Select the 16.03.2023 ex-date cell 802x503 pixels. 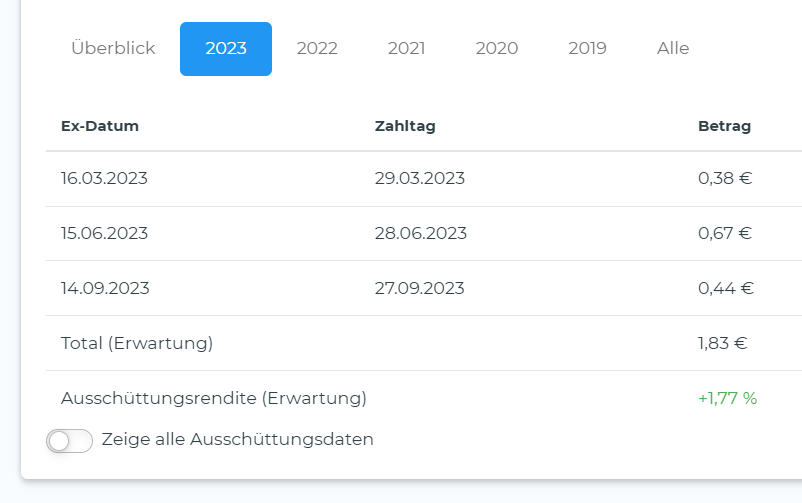point(104,179)
